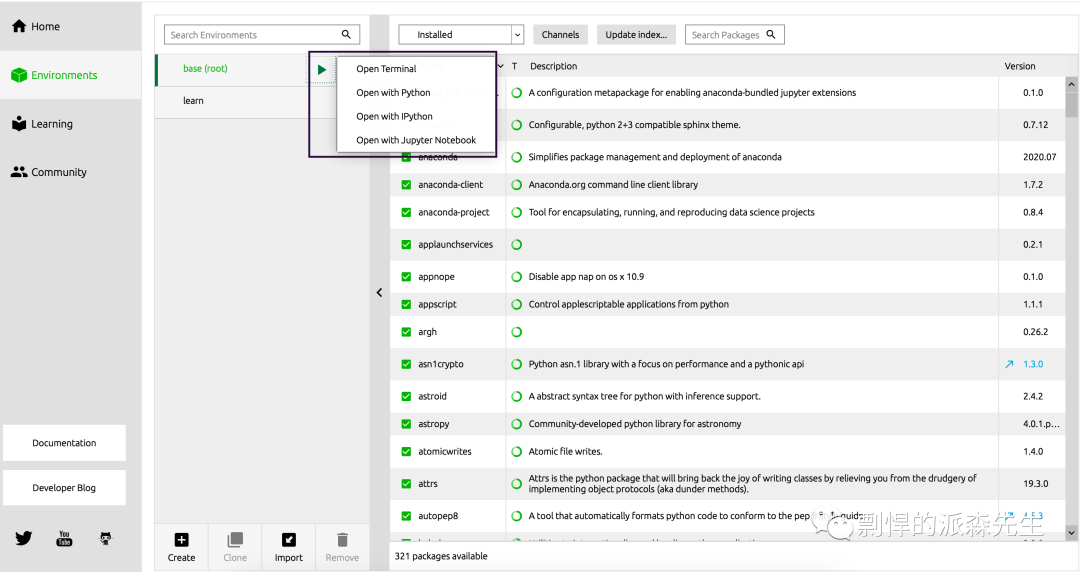
Task: Collapse the environments panel with the left chevron
Action: pos(379,293)
